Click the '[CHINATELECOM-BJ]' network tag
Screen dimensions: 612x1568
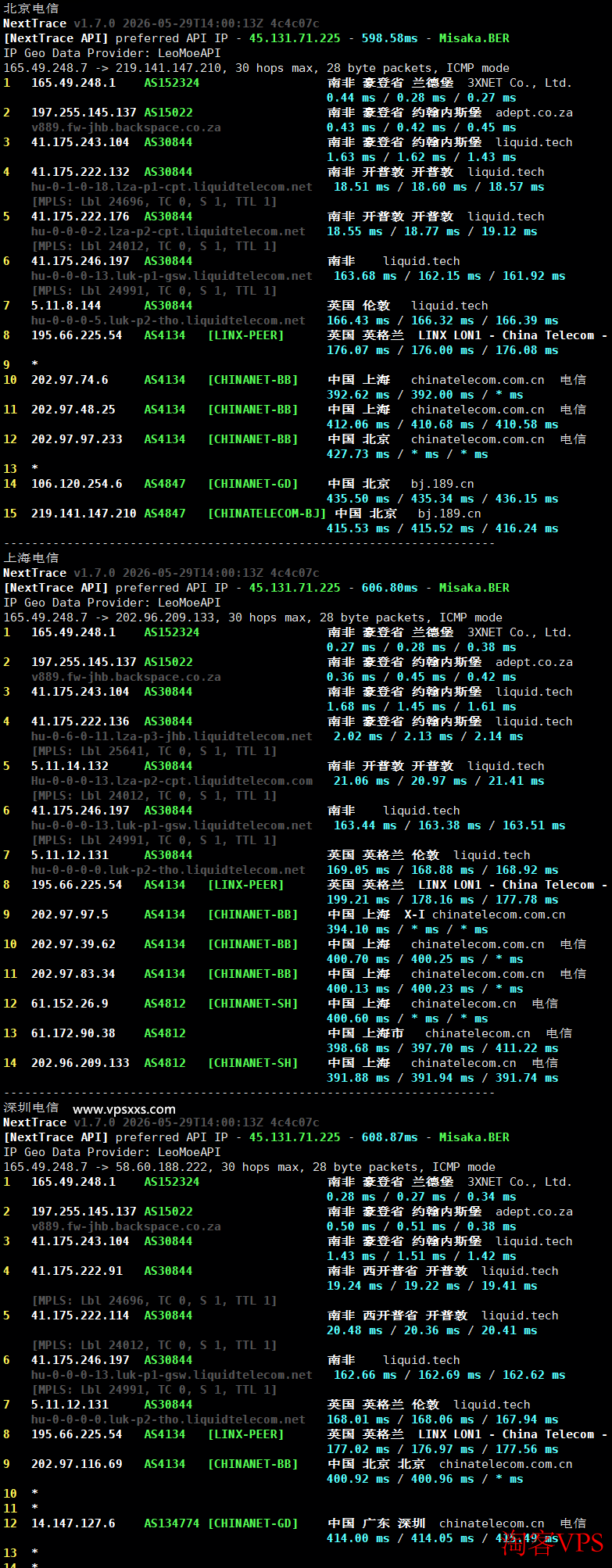pos(267,514)
